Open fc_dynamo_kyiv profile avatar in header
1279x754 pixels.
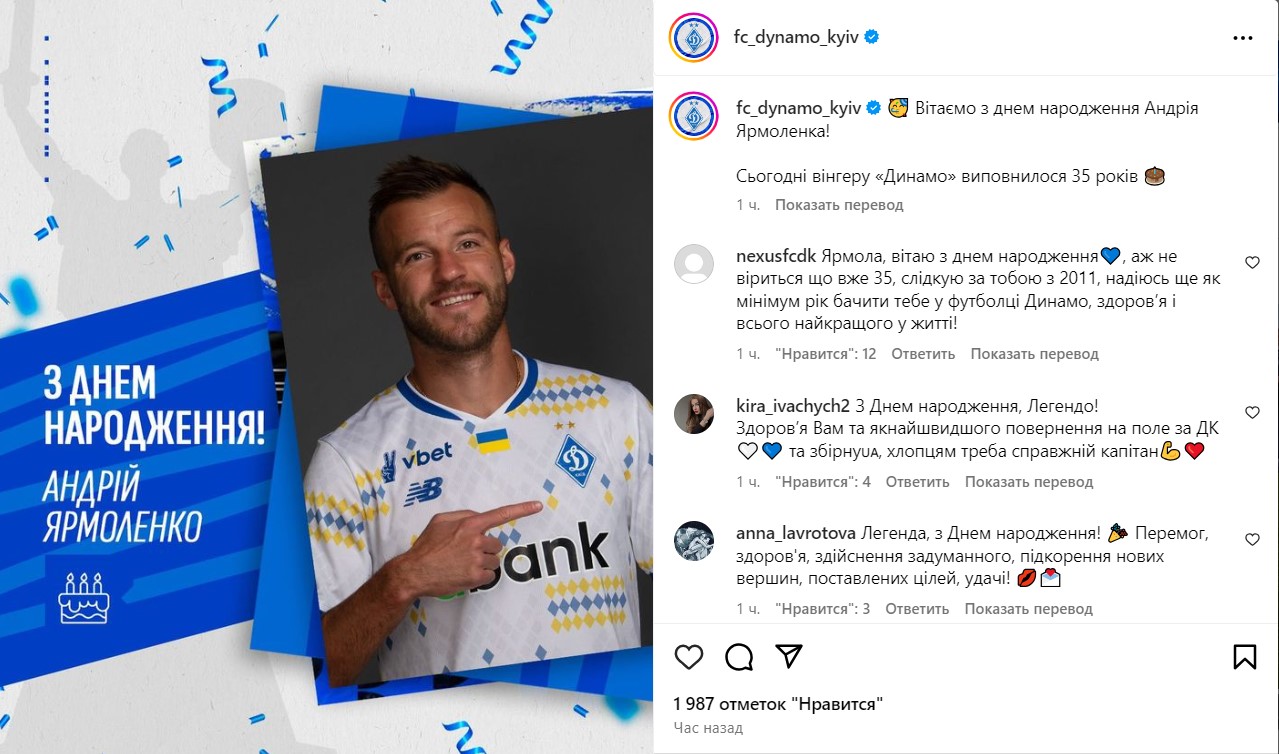(x=694, y=38)
